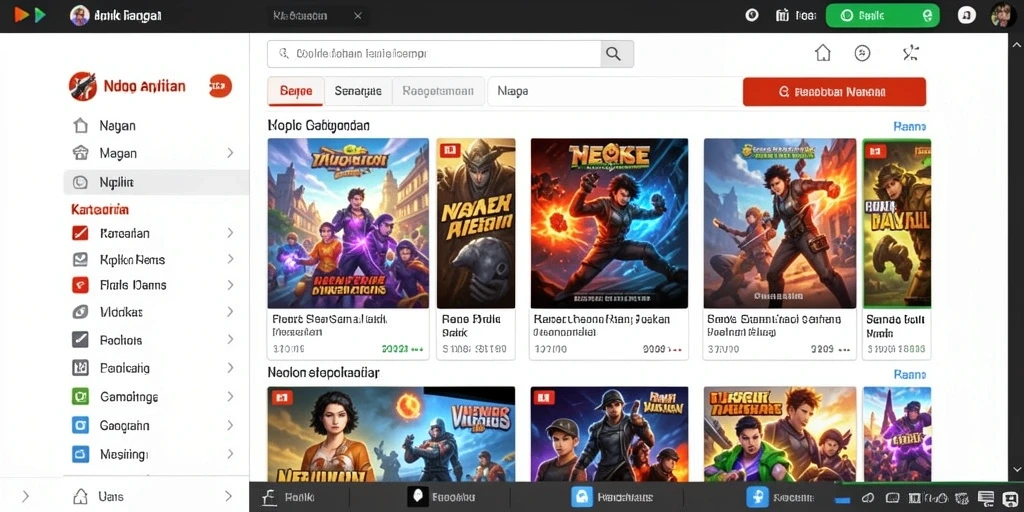Expand the Karaarian category chevron

click(x=231, y=232)
